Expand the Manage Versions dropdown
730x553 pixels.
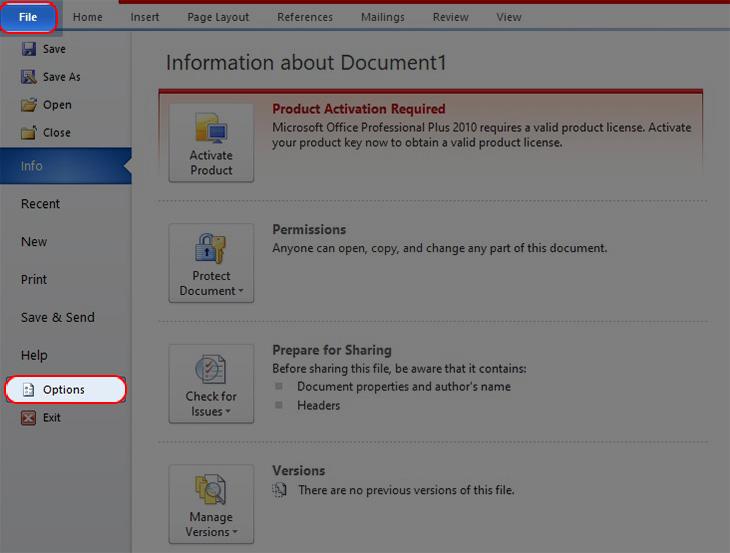pyautogui.click(x=211, y=504)
